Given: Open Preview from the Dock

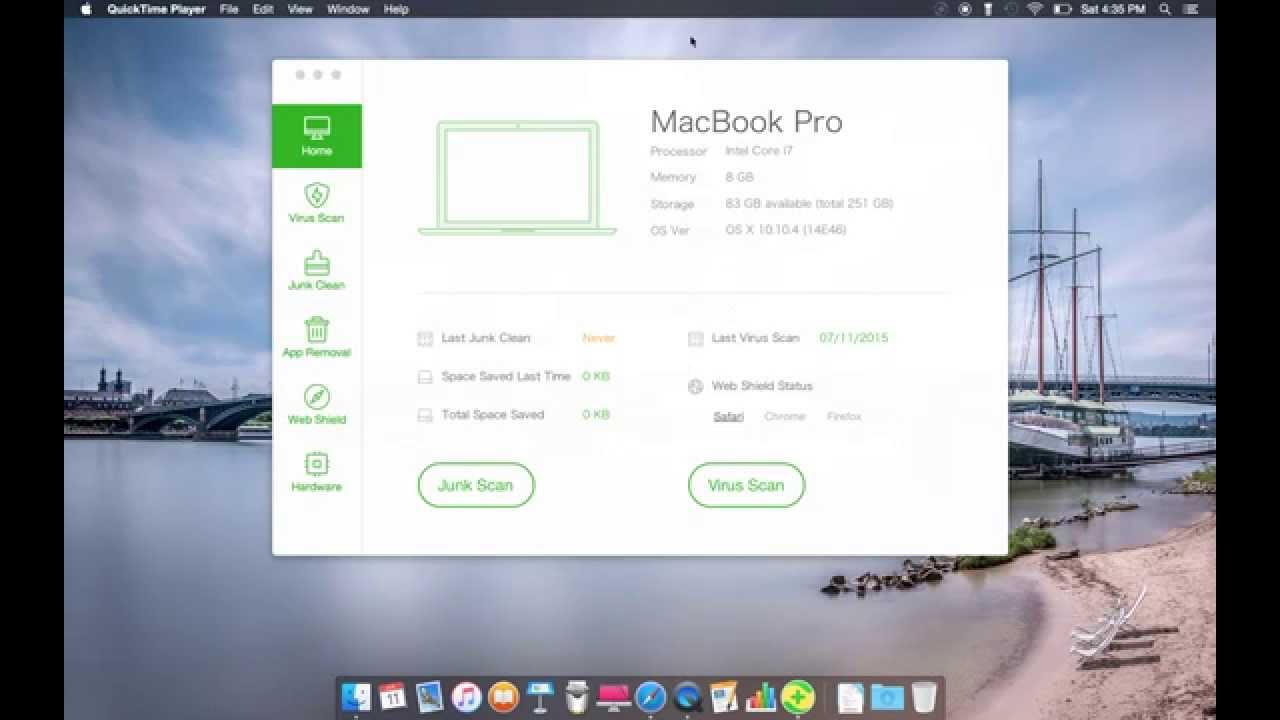Looking at the screenshot, I should (430, 697).
